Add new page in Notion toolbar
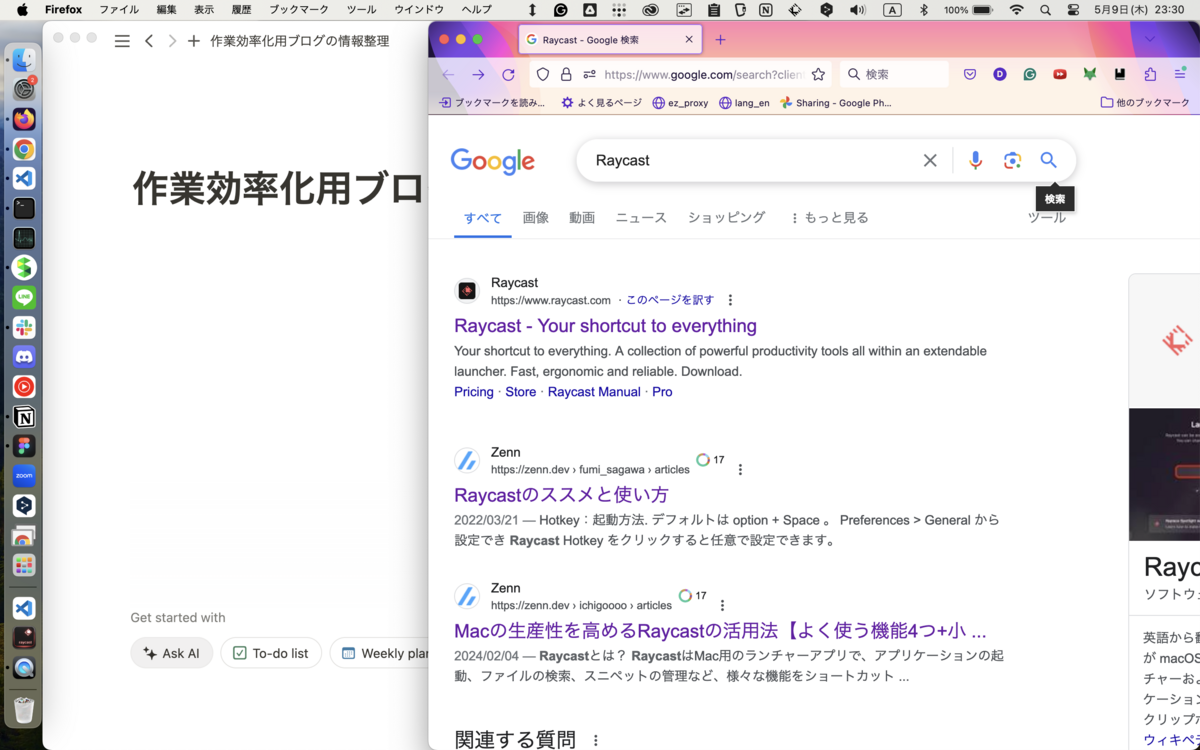 click(194, 41)
